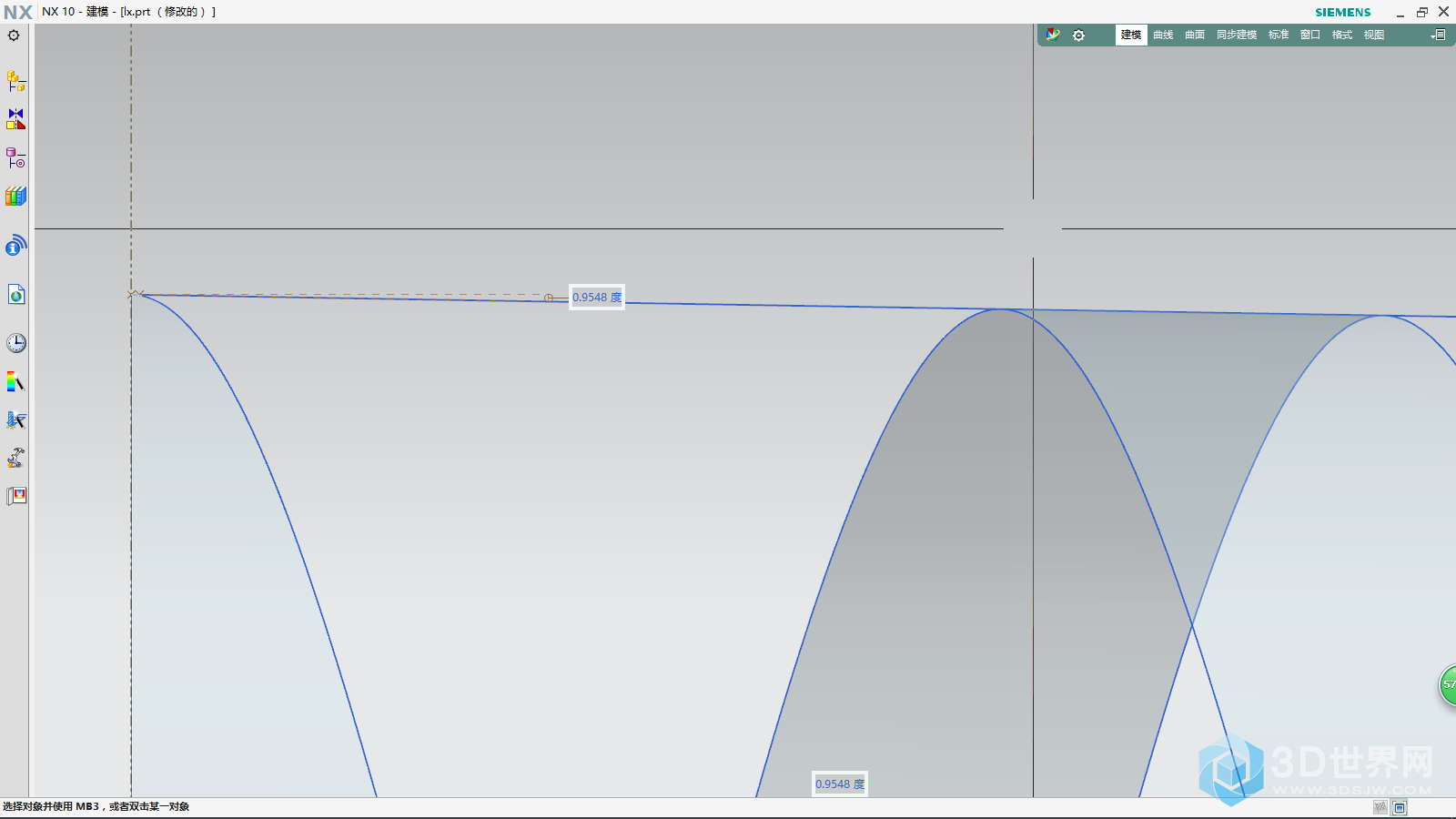Image resolution: width=1456 pixels, height=819 pixels.
Task: Open the System Materials rainbow icon
Action: (x=15, y=382)
